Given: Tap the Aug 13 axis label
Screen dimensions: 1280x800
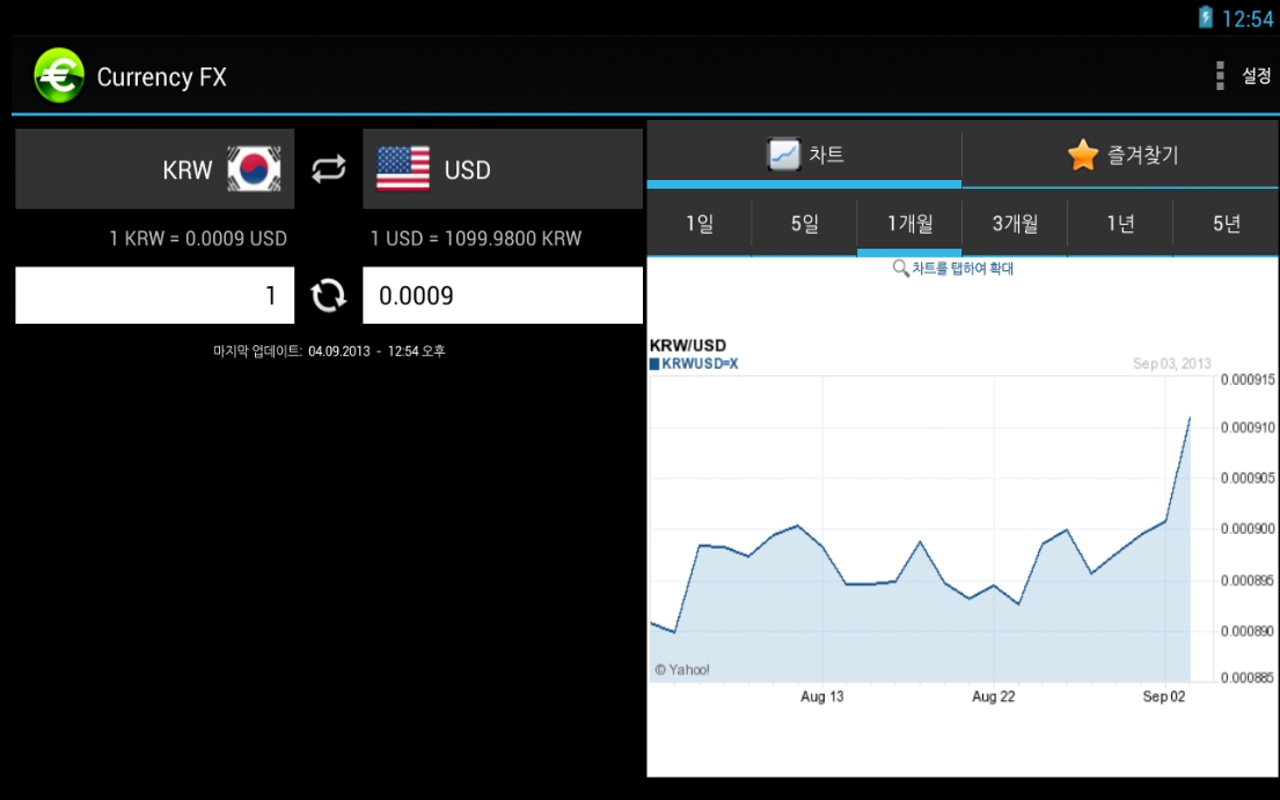Looking at the screenshot, I should [822, 696].
